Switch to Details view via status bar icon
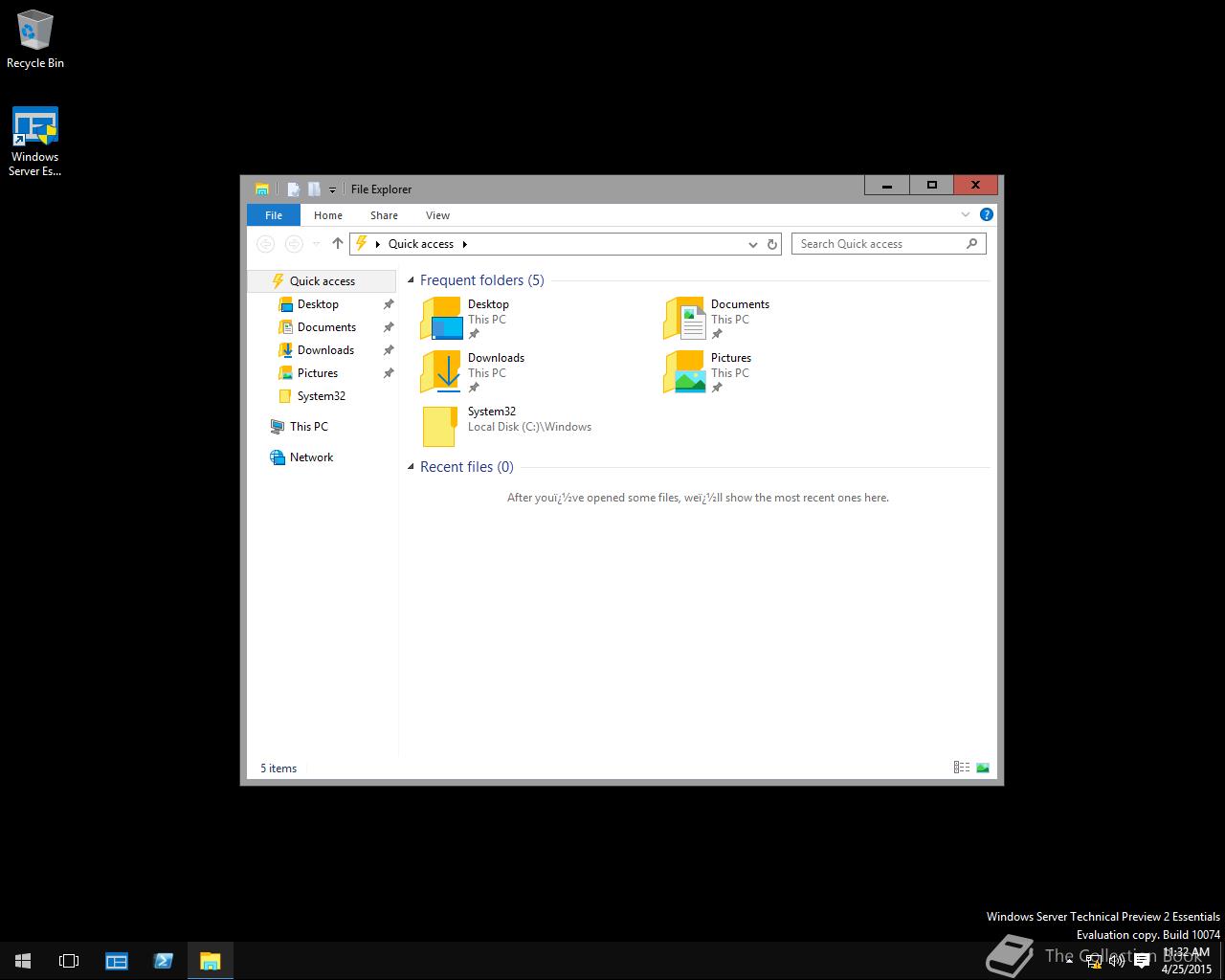The width and height of the screenshot is (1225, 980). [x=962, y=768]
